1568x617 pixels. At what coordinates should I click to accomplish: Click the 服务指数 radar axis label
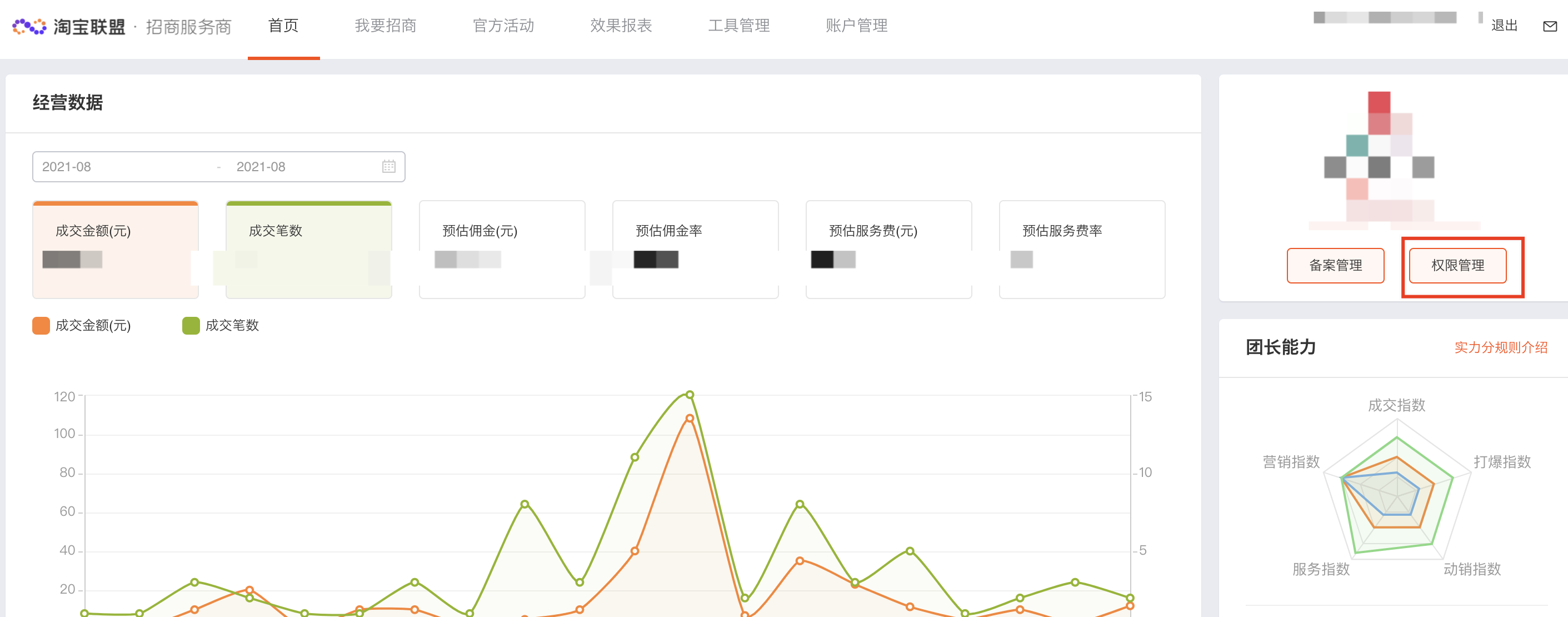1321,569
